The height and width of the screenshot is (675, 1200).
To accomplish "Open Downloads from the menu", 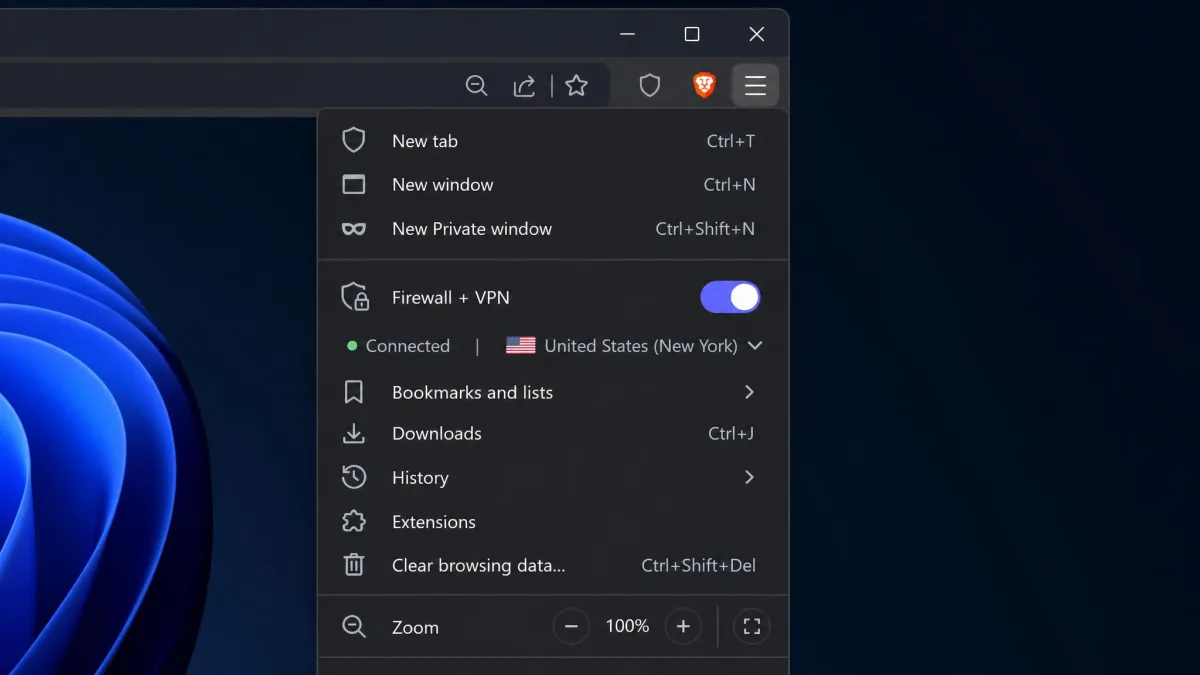I will tap(553, 433).
